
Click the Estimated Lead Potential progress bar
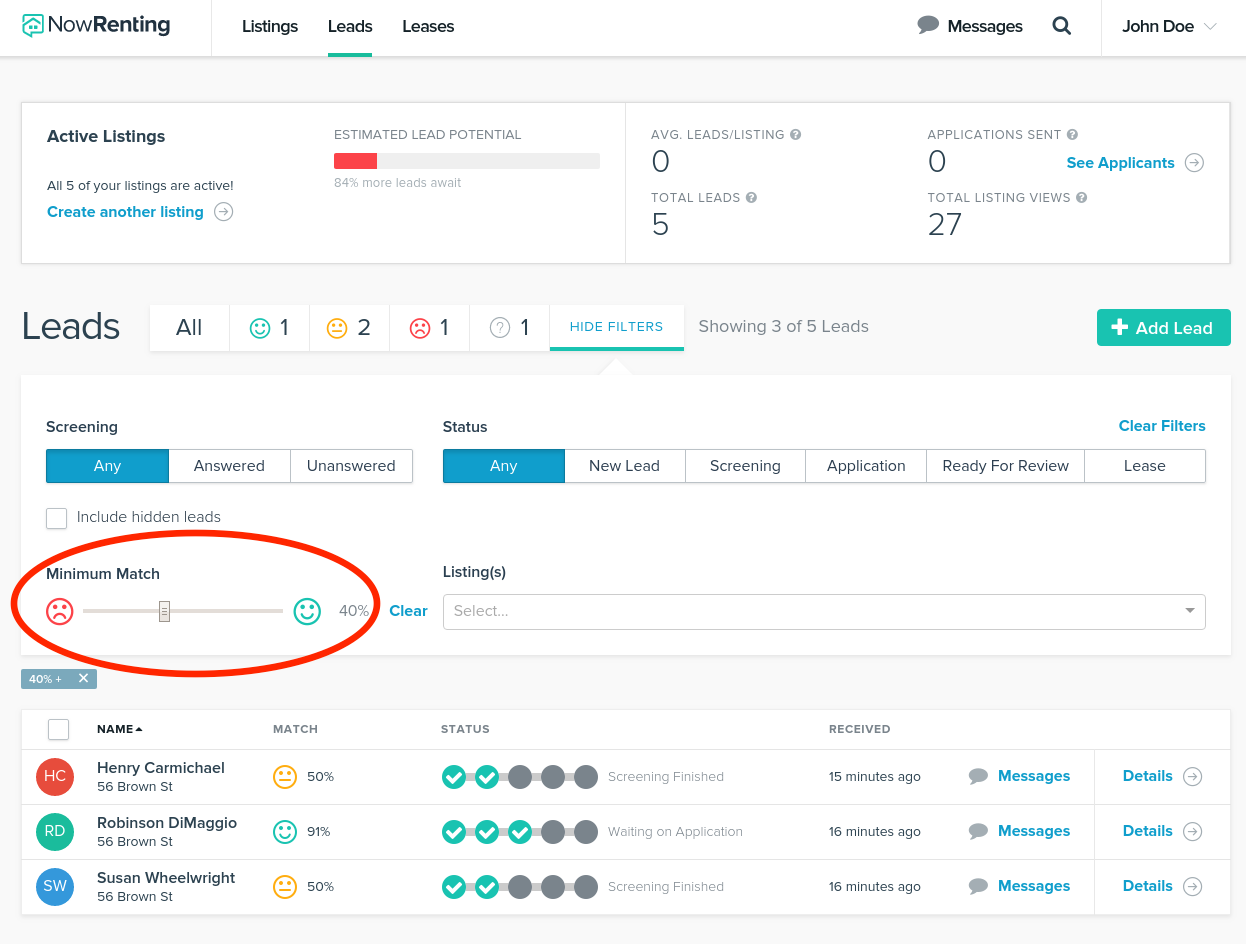pos(467,161)
